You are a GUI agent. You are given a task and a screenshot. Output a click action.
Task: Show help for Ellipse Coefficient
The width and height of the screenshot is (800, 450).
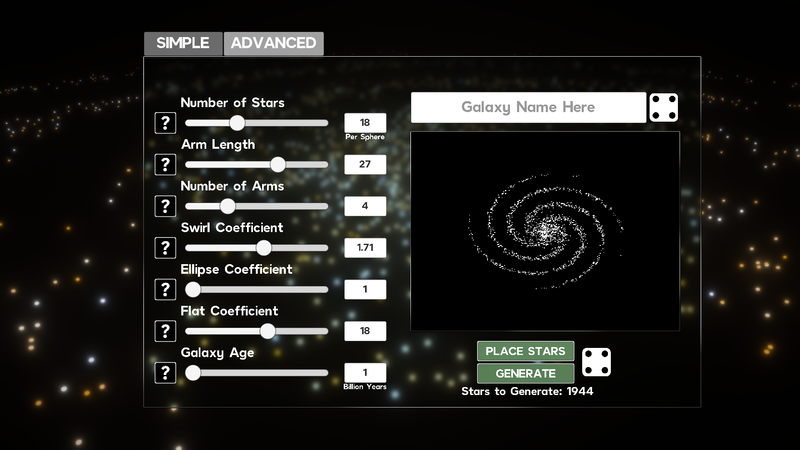[166, 290]
